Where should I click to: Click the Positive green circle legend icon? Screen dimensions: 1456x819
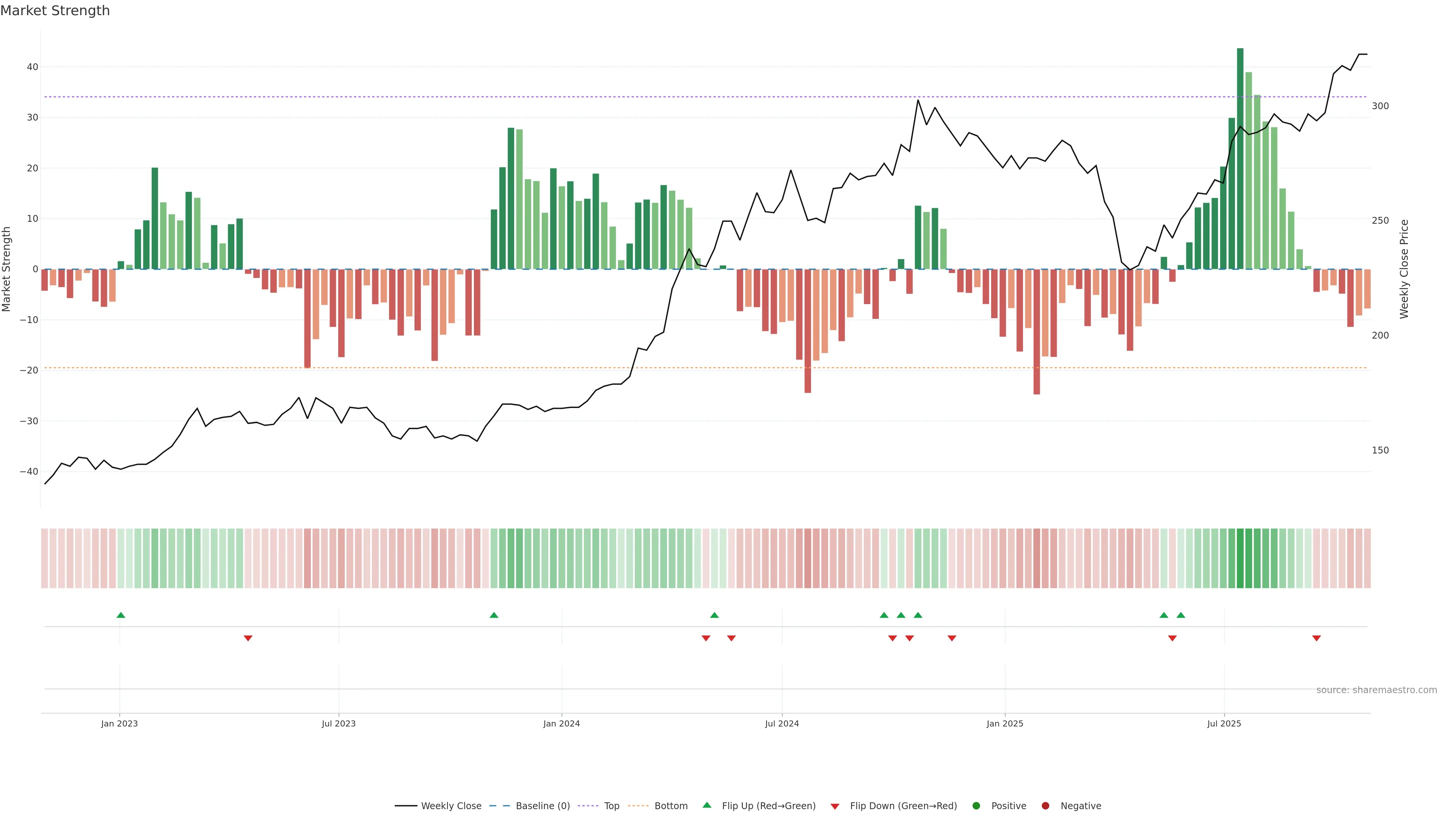[x=976, y=806]
